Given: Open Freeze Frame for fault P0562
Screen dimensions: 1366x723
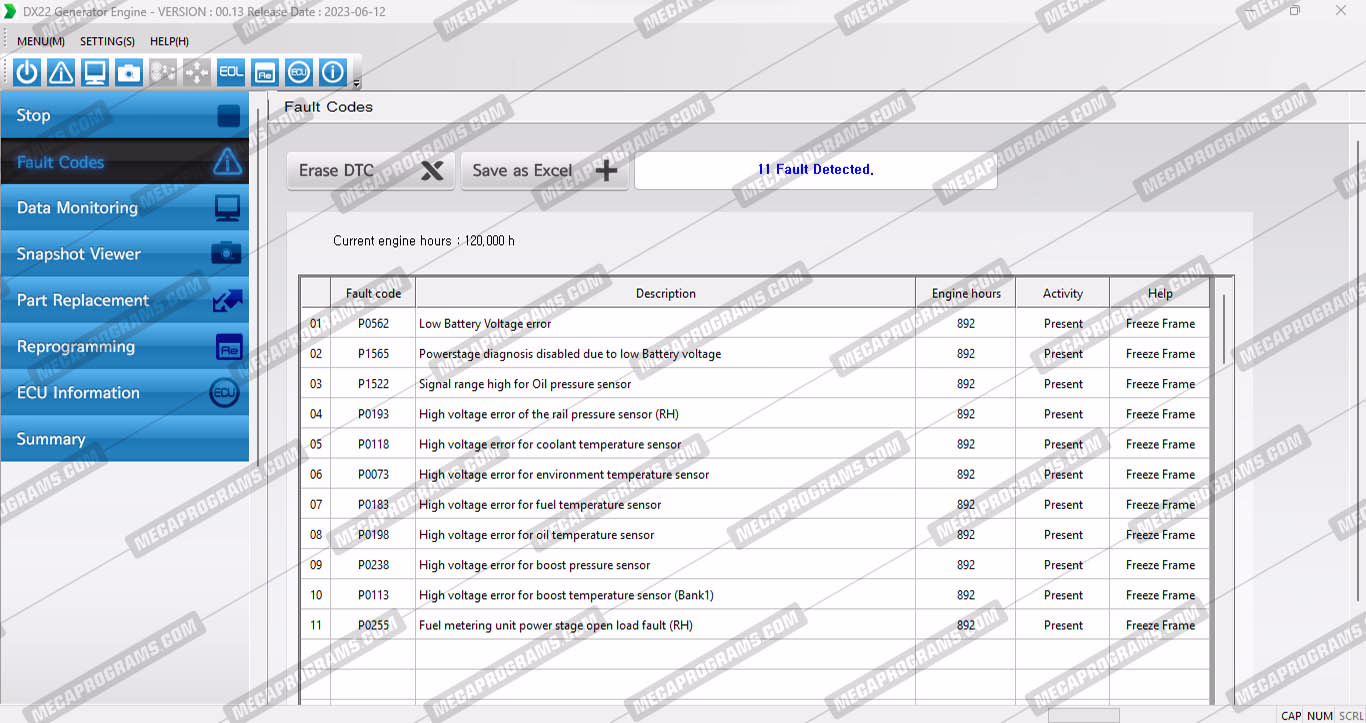Looking at the screenshot, I should 1160,324.
